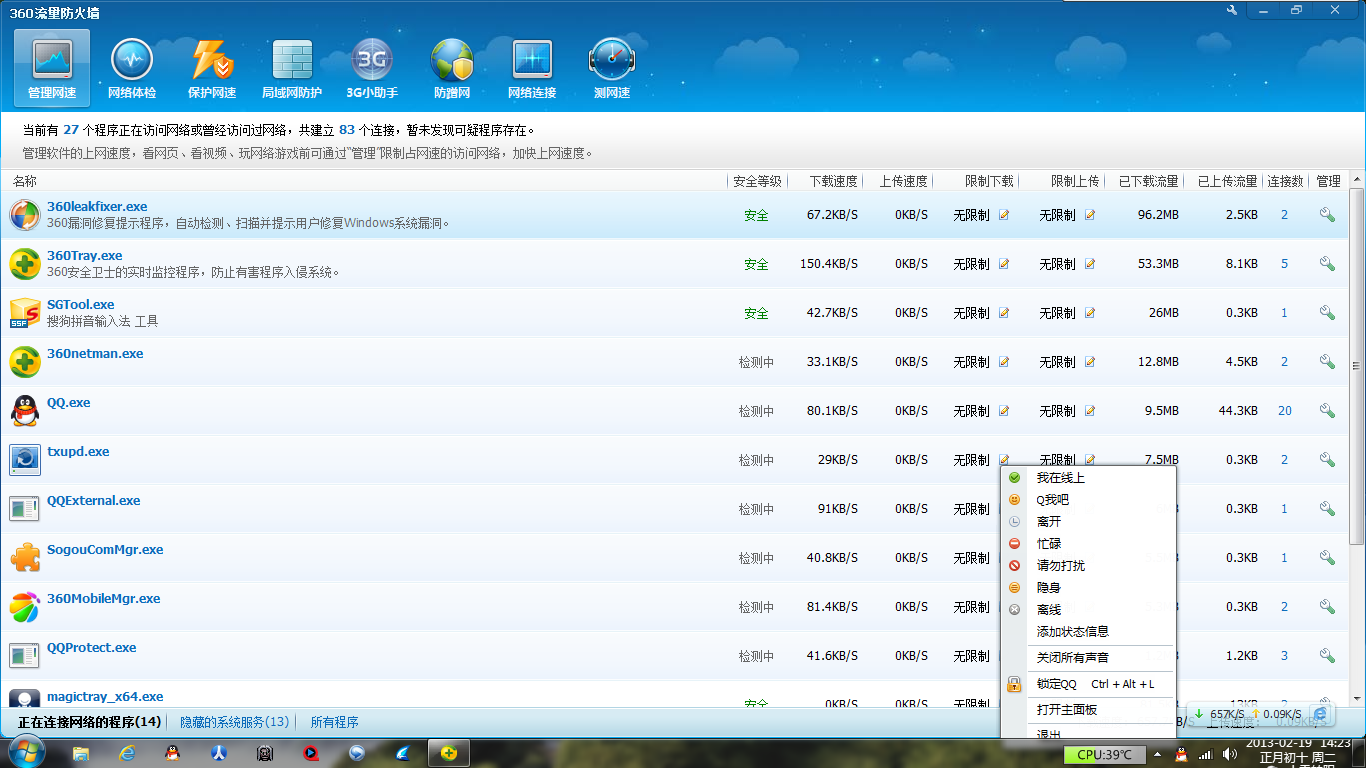Edit download limit for 360leakfixer.exe

point(1004,215)
